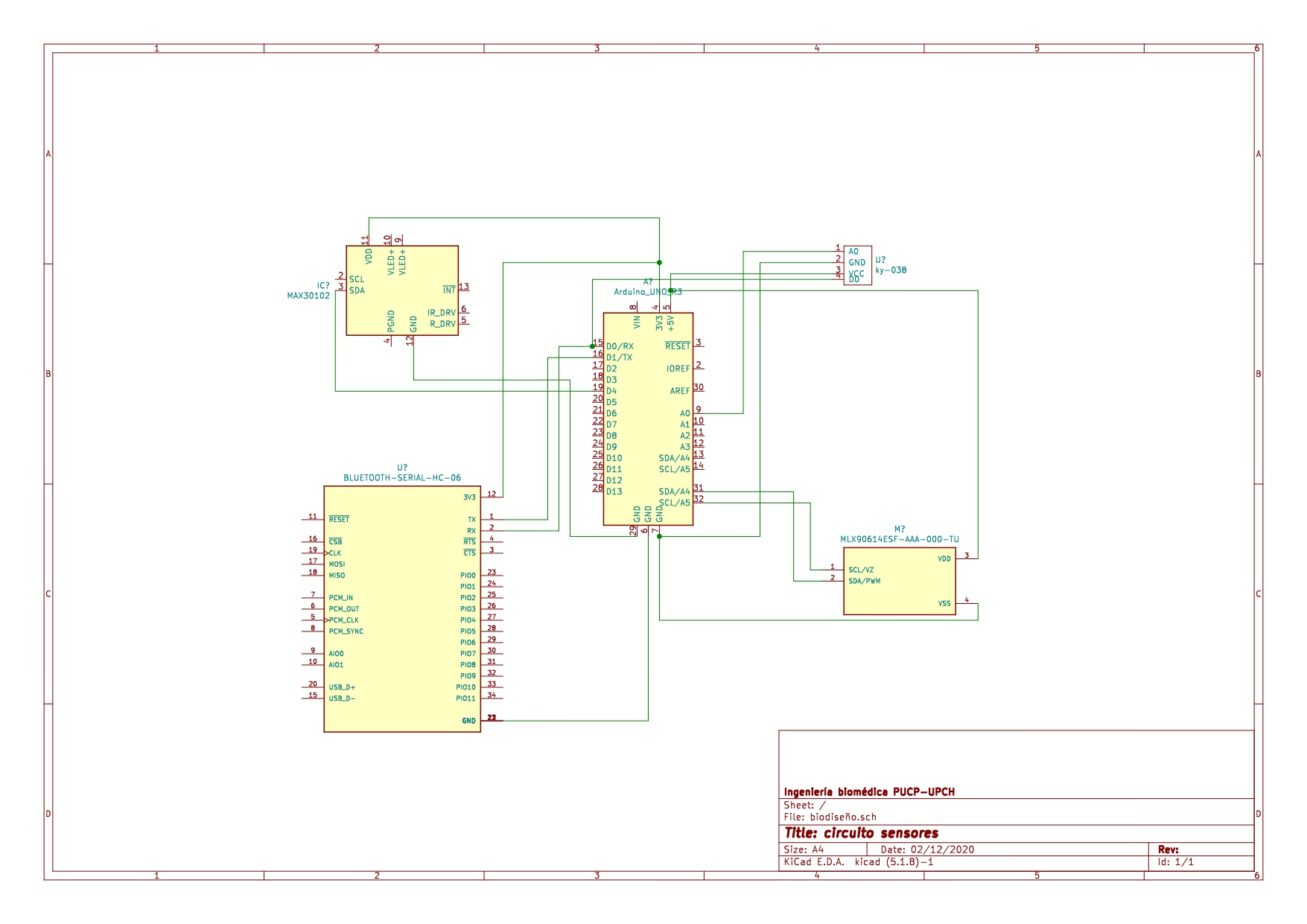The image size is (1307, 924).
Task: Click the PIO11 pin label
Action: (465, 698)
